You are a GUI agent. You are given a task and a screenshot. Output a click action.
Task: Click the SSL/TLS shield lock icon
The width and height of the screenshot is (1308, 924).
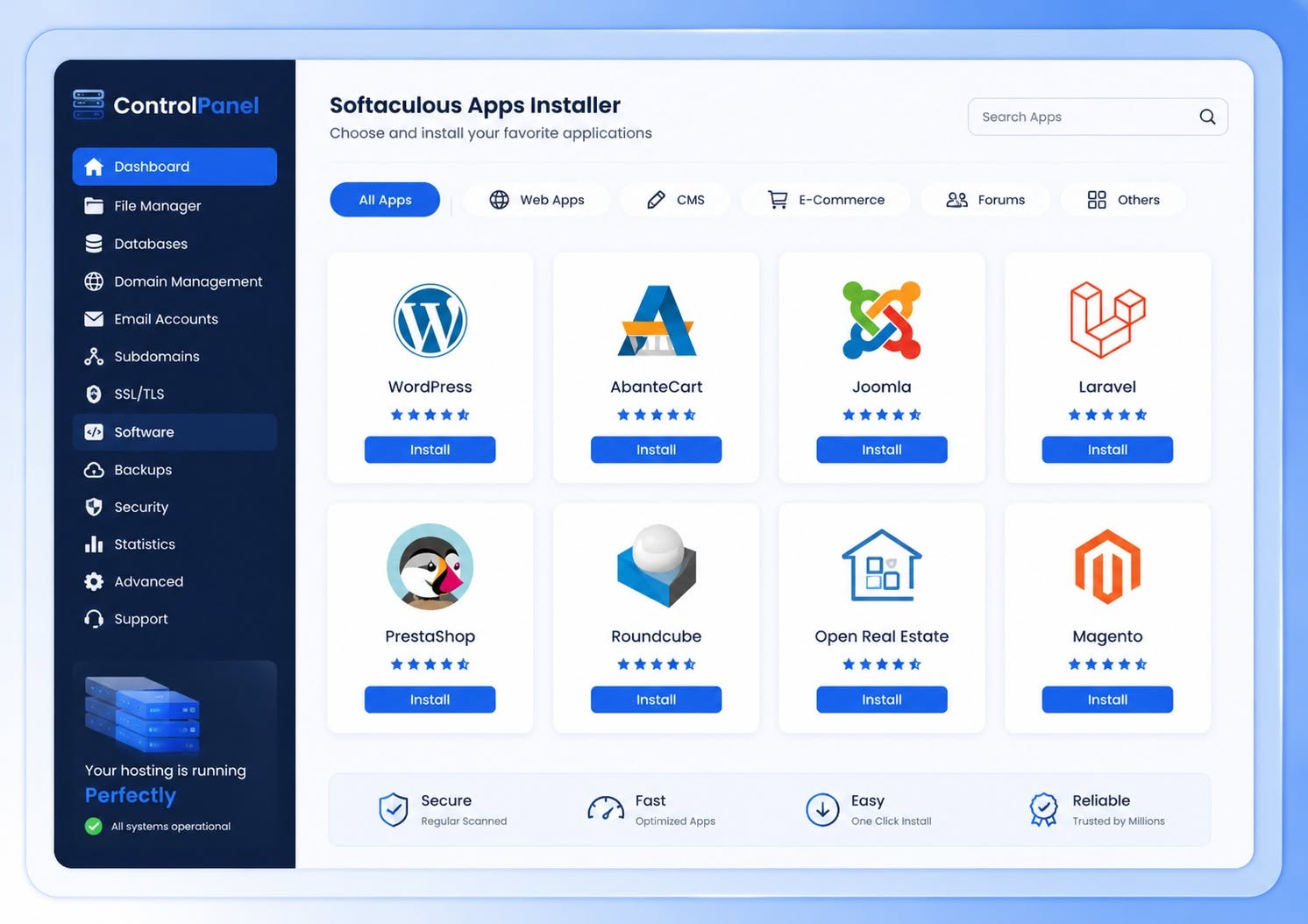pos(94,394)
